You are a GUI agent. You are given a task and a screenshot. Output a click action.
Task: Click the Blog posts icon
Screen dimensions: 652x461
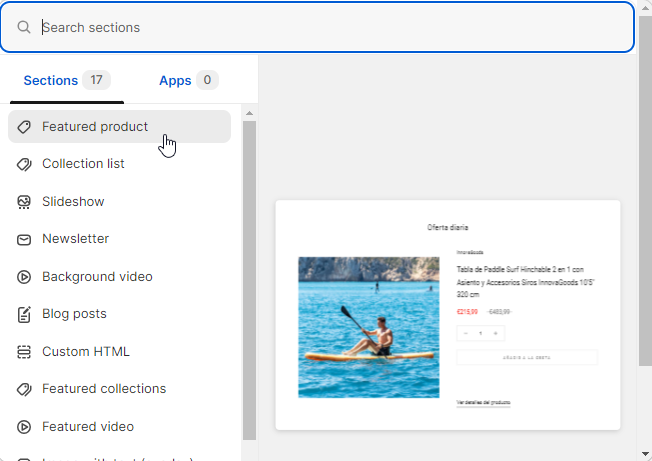click(25, 314)
